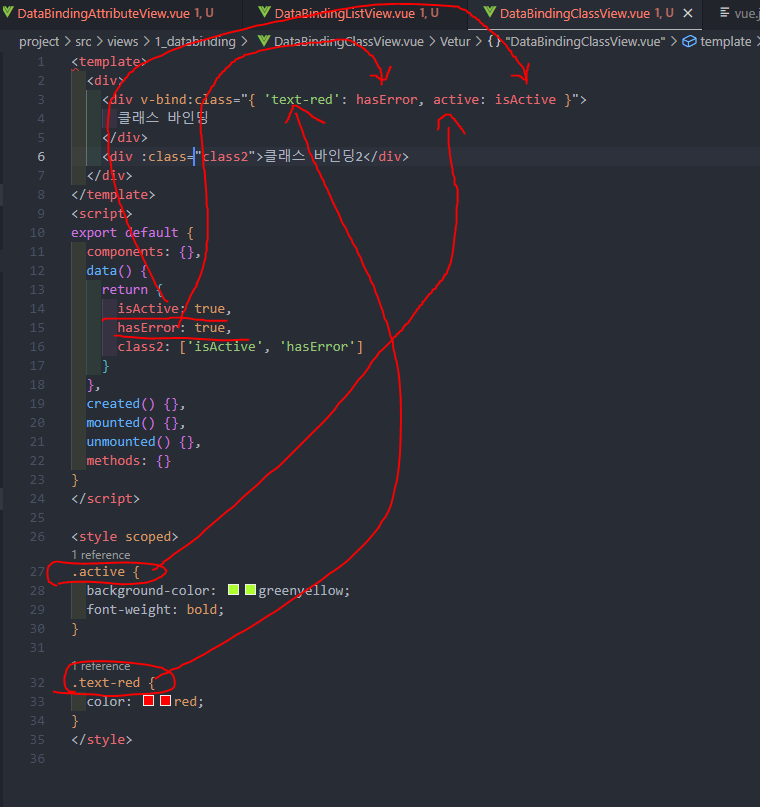Click 'data()' method on line 12
760x807 pixels.
[x=109, y=271]
